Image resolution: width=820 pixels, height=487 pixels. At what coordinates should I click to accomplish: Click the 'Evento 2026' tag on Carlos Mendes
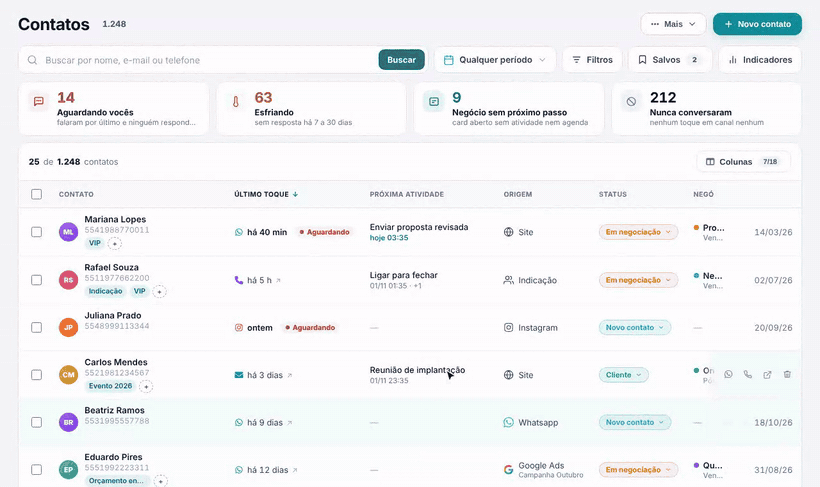point(110,386)
